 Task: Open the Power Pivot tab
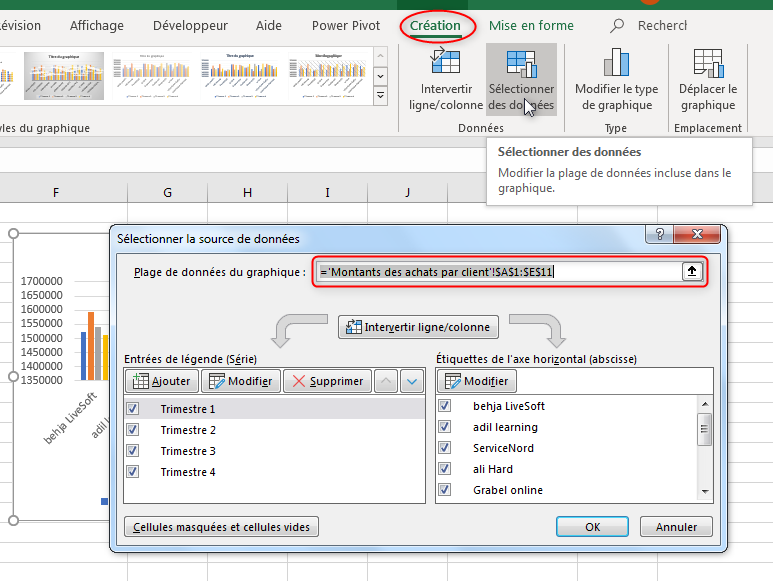tap(346, 26)
